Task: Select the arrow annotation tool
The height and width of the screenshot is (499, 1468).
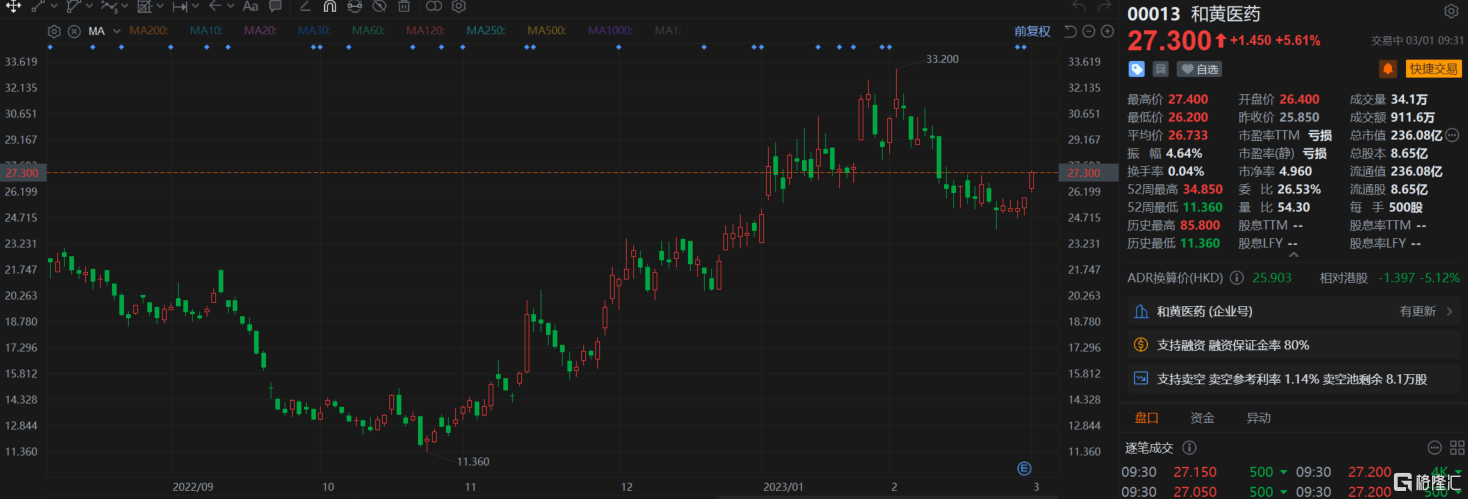Action: click(x=215, y=6)
